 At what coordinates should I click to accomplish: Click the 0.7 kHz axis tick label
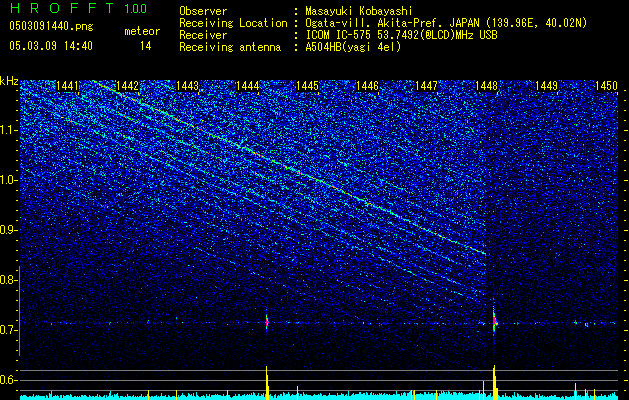(x=7, y=330)
